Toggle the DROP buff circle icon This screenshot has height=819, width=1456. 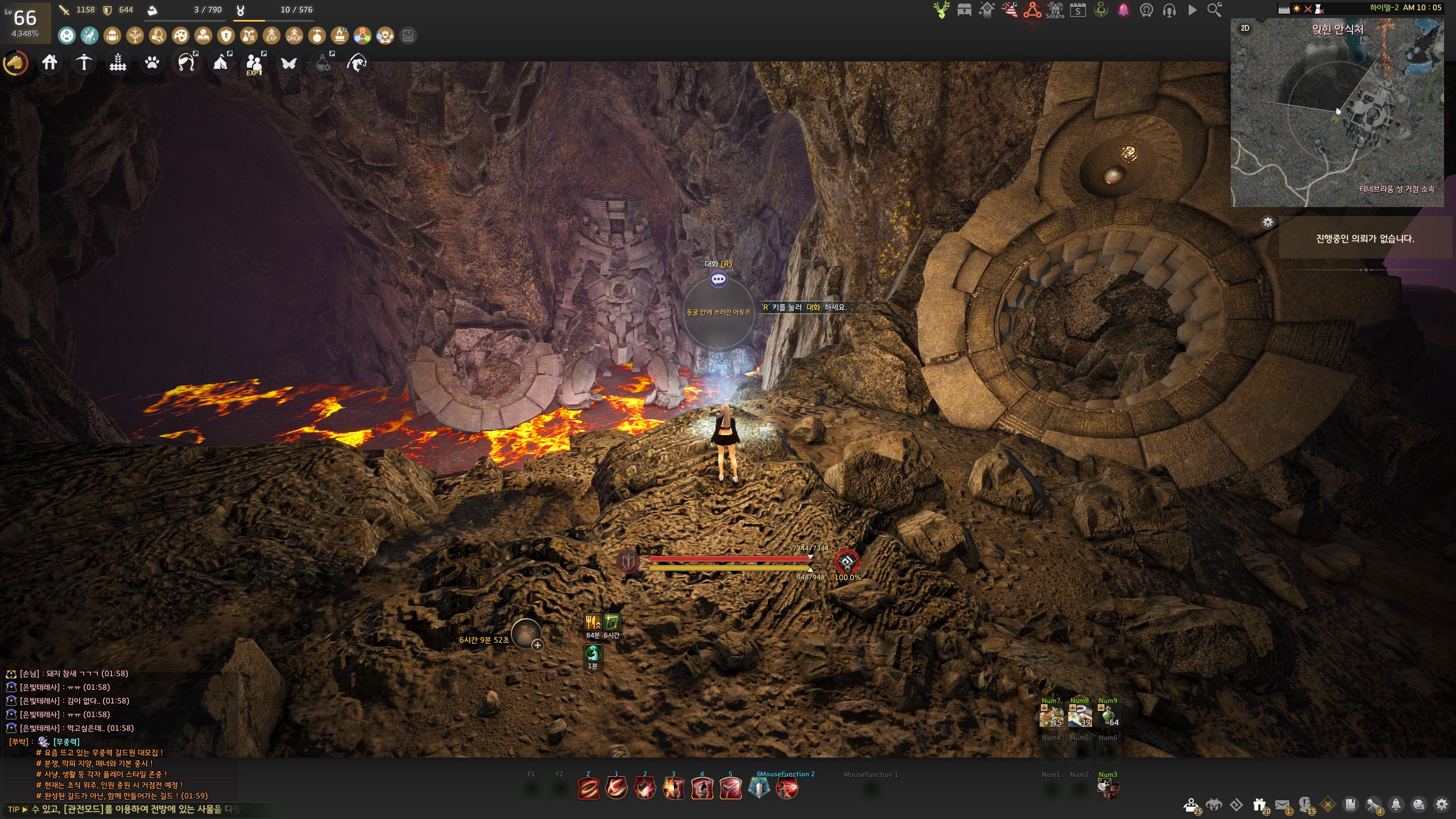294,36
